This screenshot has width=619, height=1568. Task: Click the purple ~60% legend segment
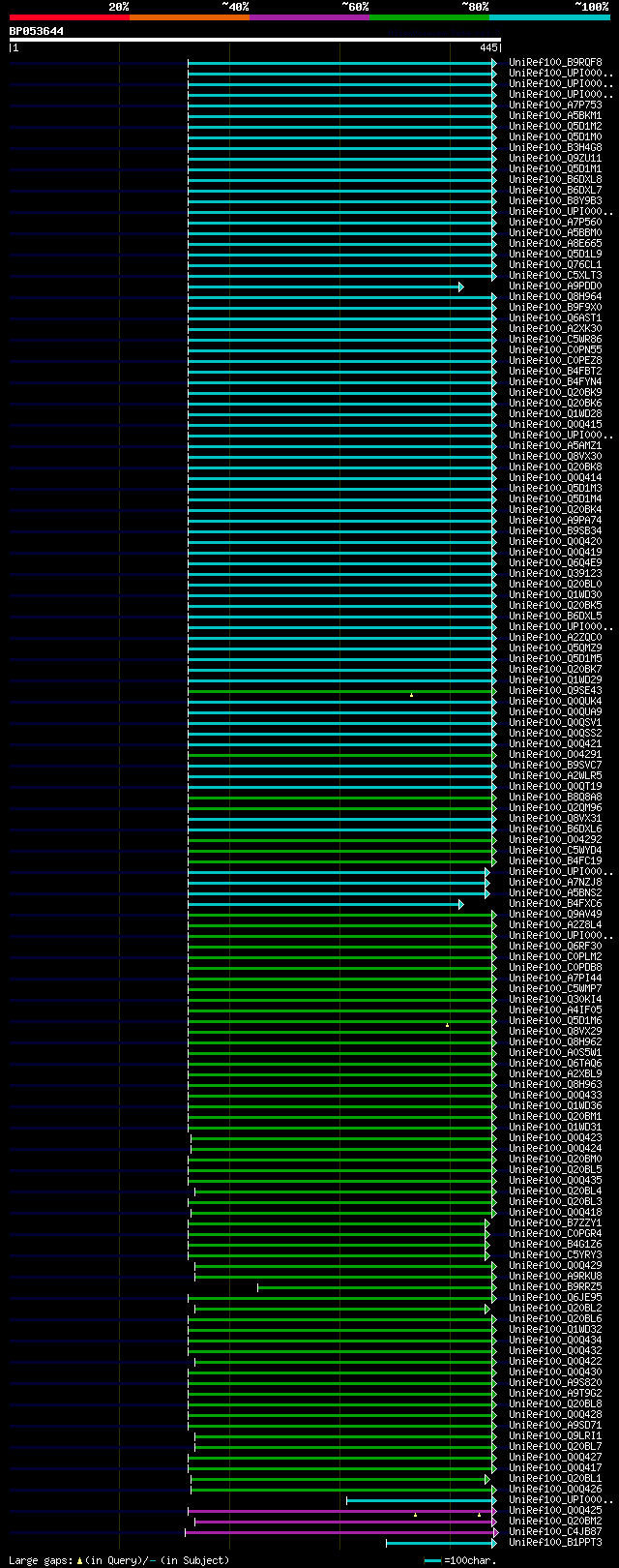click(x=309, y=17)
